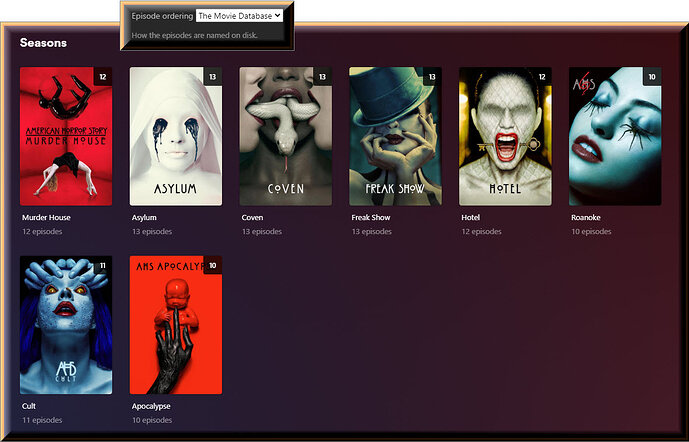Click the 13 badge on Freak Show poster

432,76
